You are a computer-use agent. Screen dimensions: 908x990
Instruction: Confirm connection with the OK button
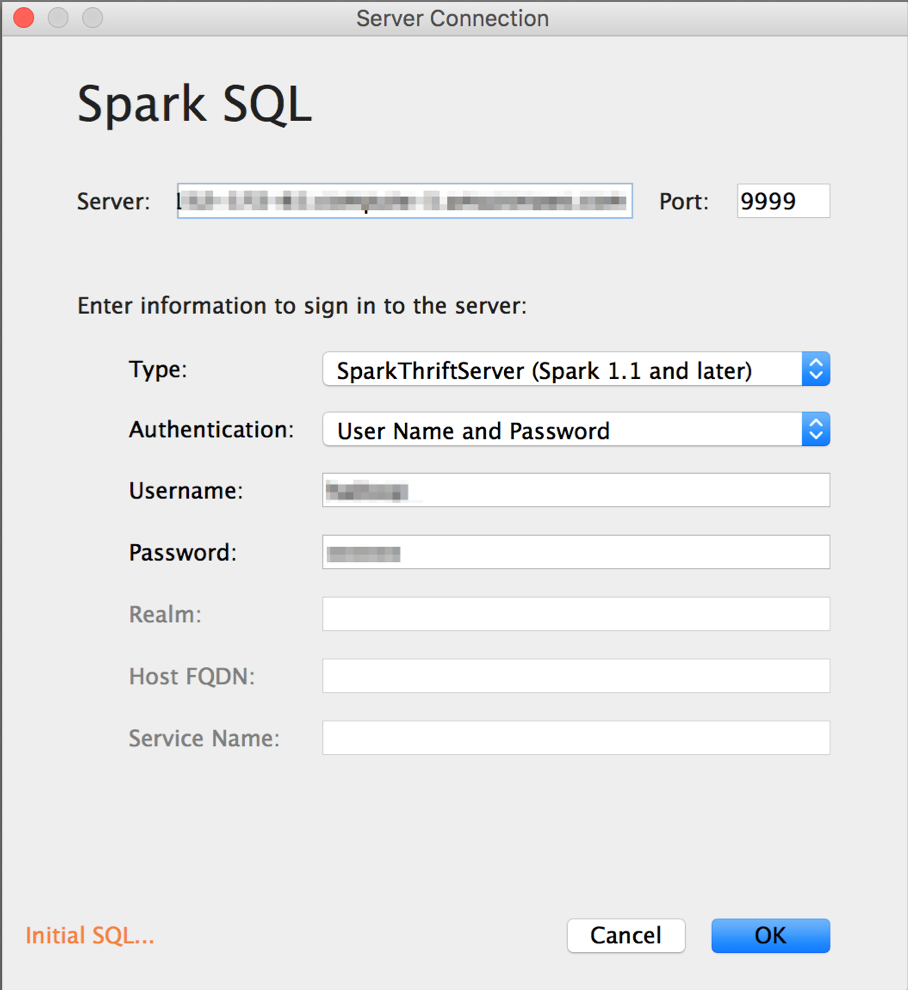770,936
